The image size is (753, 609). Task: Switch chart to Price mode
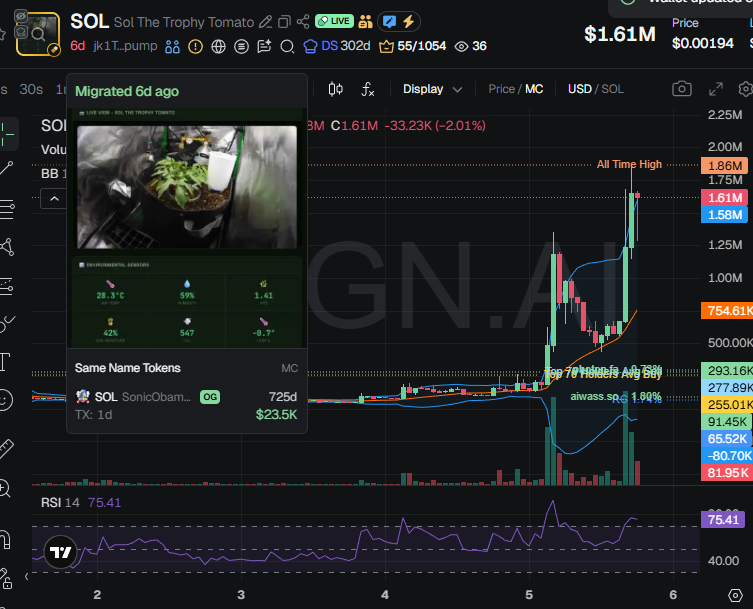501,89
